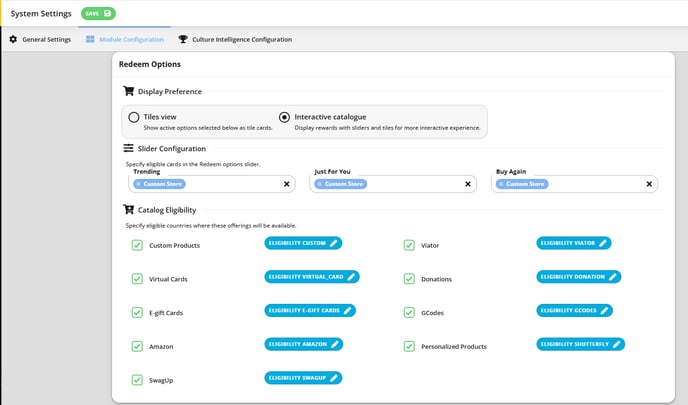Uncheck Virtual Cards checkbox
This screenshot has height=405, width=688.
click(x=137, y=279)
